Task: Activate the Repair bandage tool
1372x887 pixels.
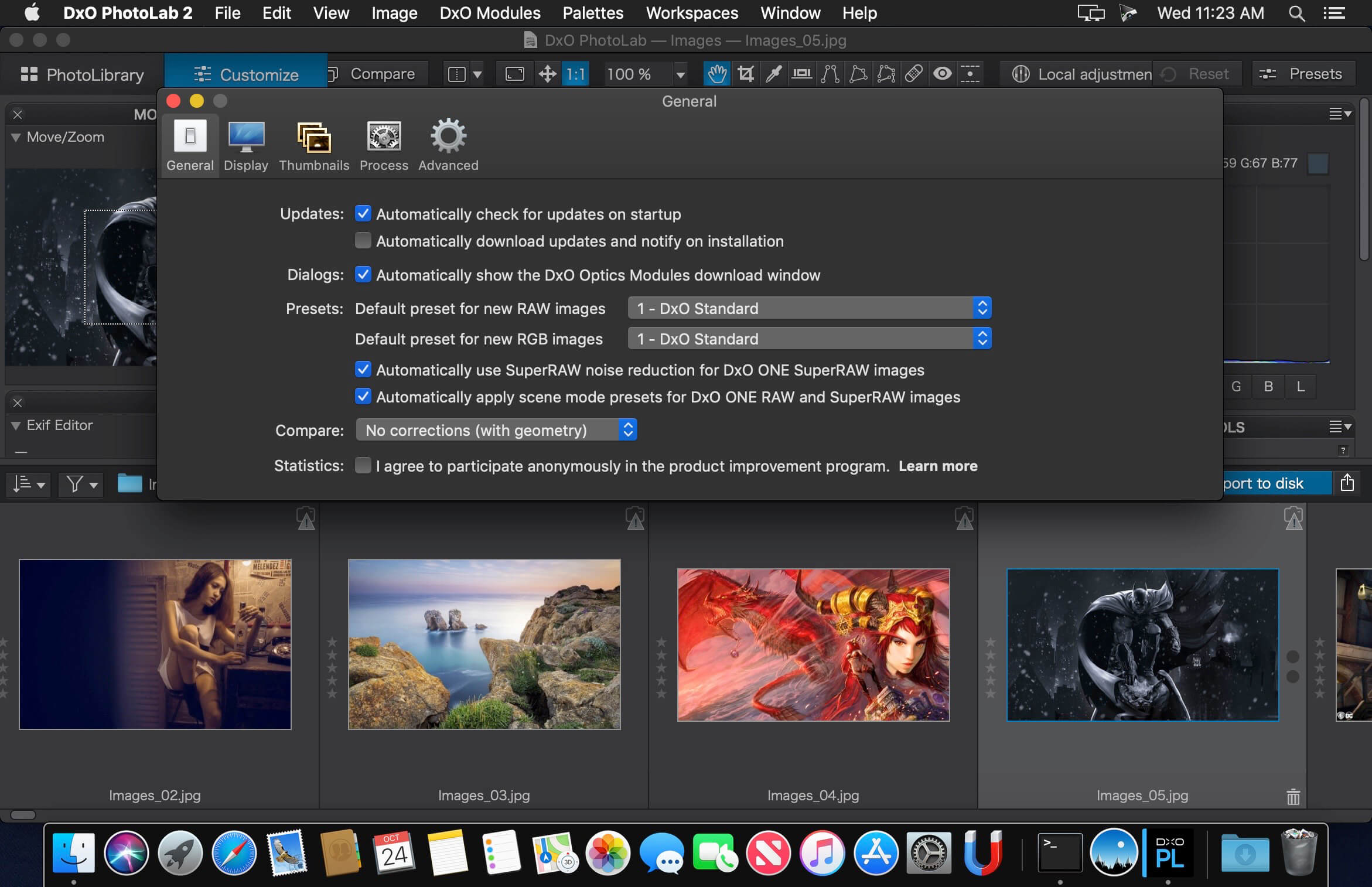Action: tap(914, 74)
